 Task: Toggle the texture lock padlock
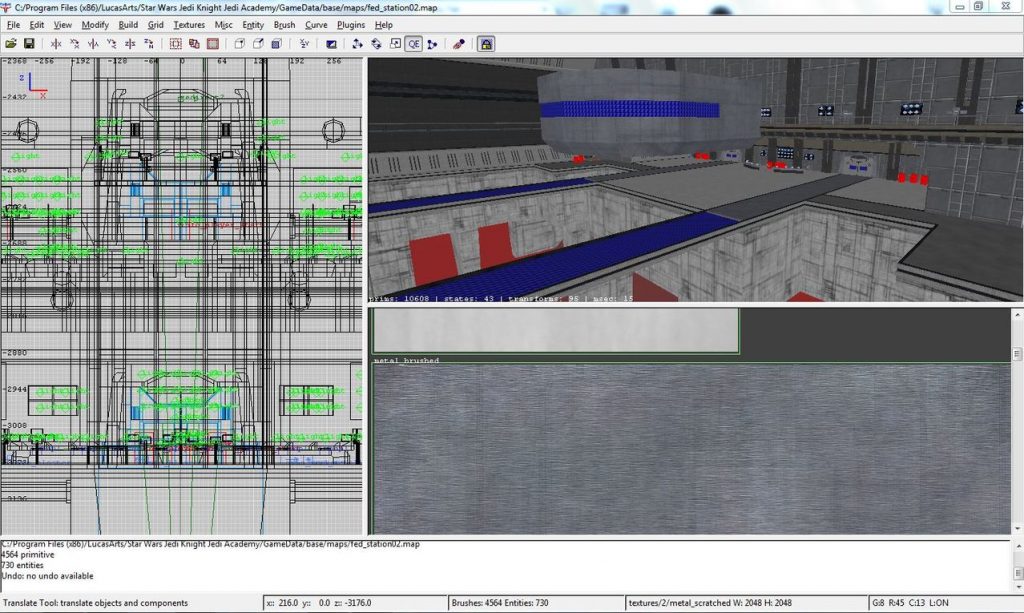tap(486, 44)
